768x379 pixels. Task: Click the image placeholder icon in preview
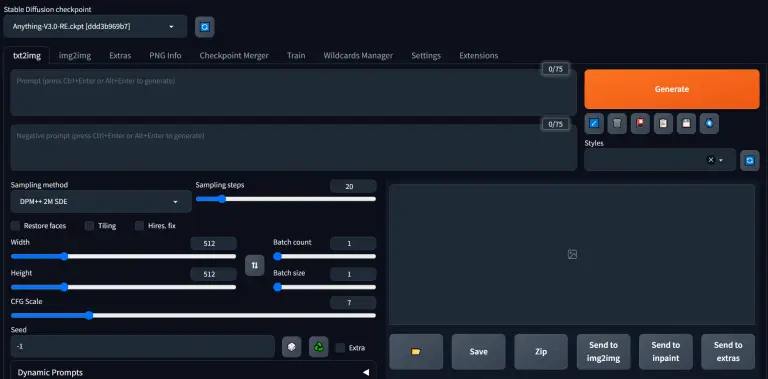coord(572,254)
